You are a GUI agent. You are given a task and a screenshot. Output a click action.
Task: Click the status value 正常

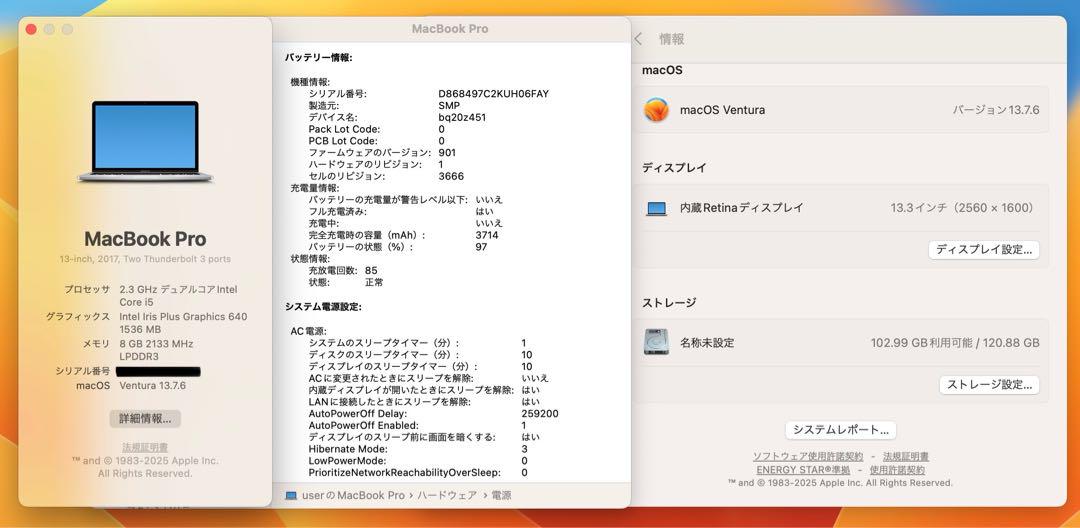[375, 282]
